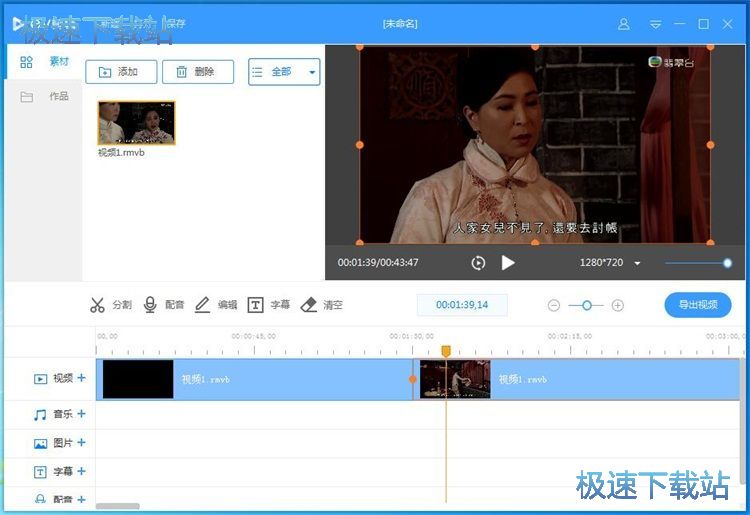Click the 保存 (save) menu item
Viewport: 750px width, 515px height.
tap(176, 23)
